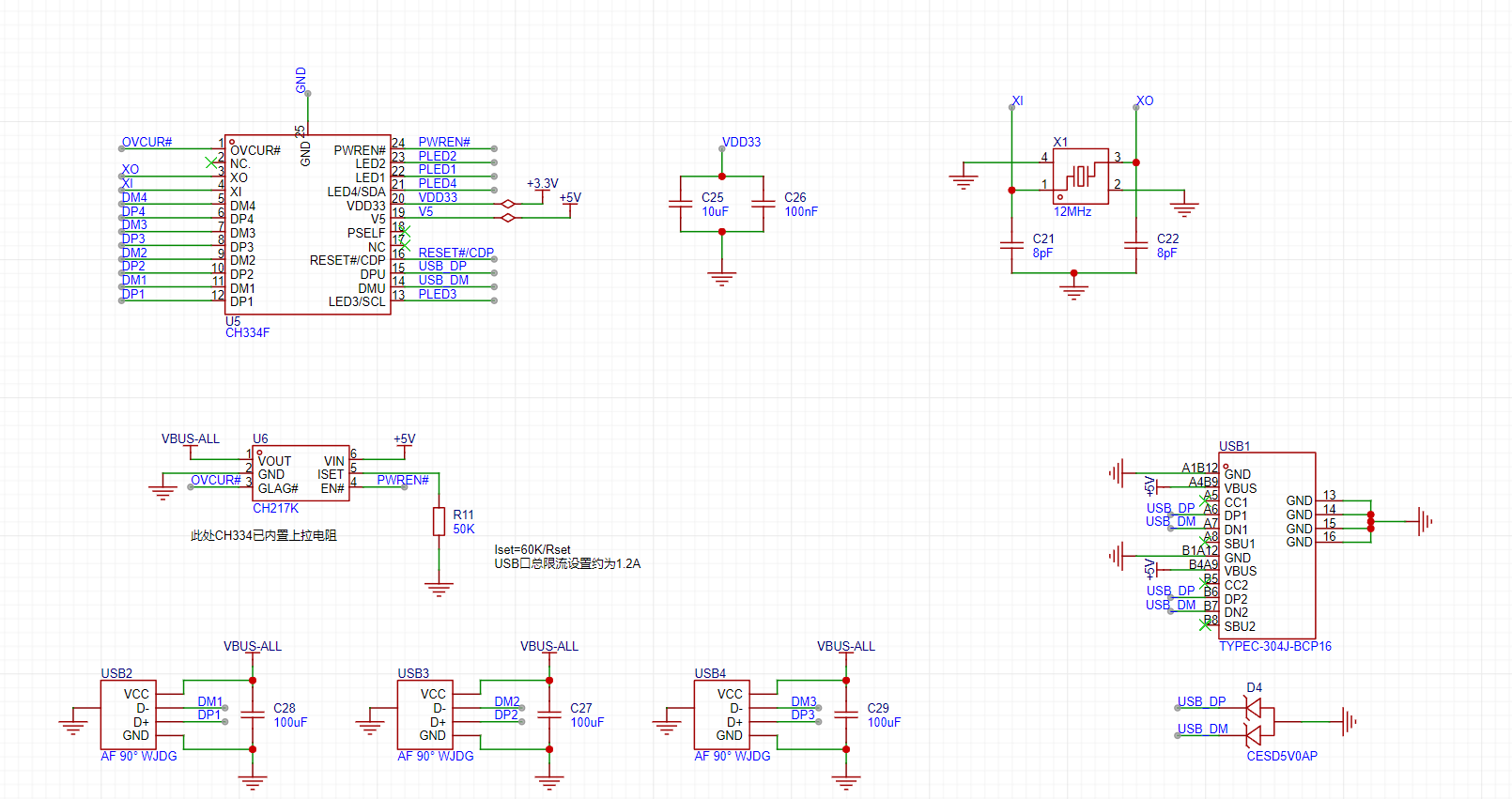1512x799 pixels.
Task: Select Chinese note below CH217K about CH334
Action: point(264,535)
